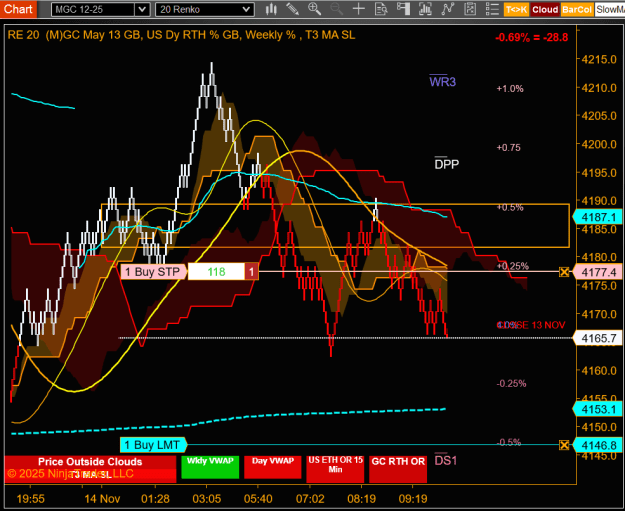Image resolution: width=625 pixels, height=511 pixels.
Task: Click the 4187.1 cyan price marker
Action: click(x=598, y=217)
